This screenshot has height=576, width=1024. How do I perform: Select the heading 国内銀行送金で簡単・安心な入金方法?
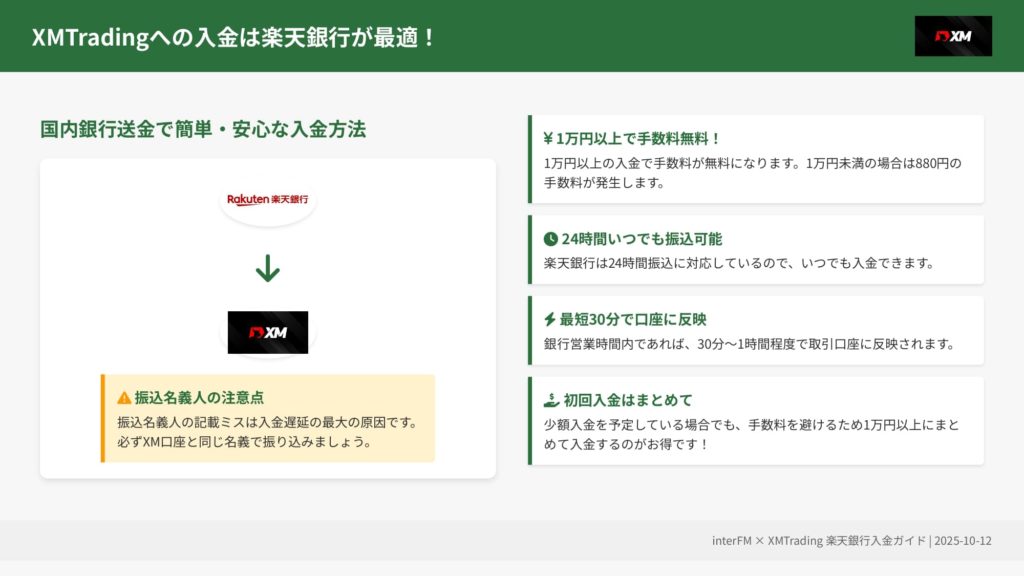point(203,129)
